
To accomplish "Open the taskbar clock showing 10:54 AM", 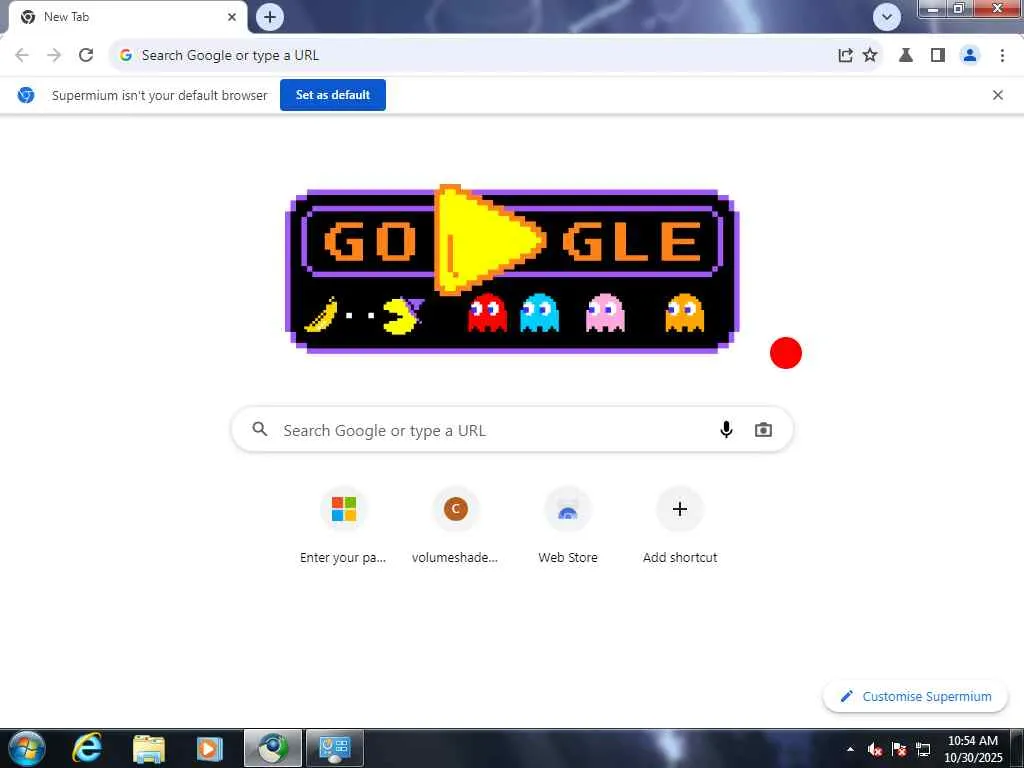I will pyautogui.click(x=973, y=749).
